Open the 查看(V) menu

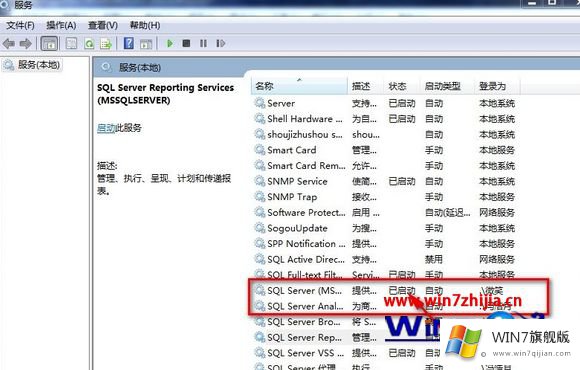tap(103, 25)
